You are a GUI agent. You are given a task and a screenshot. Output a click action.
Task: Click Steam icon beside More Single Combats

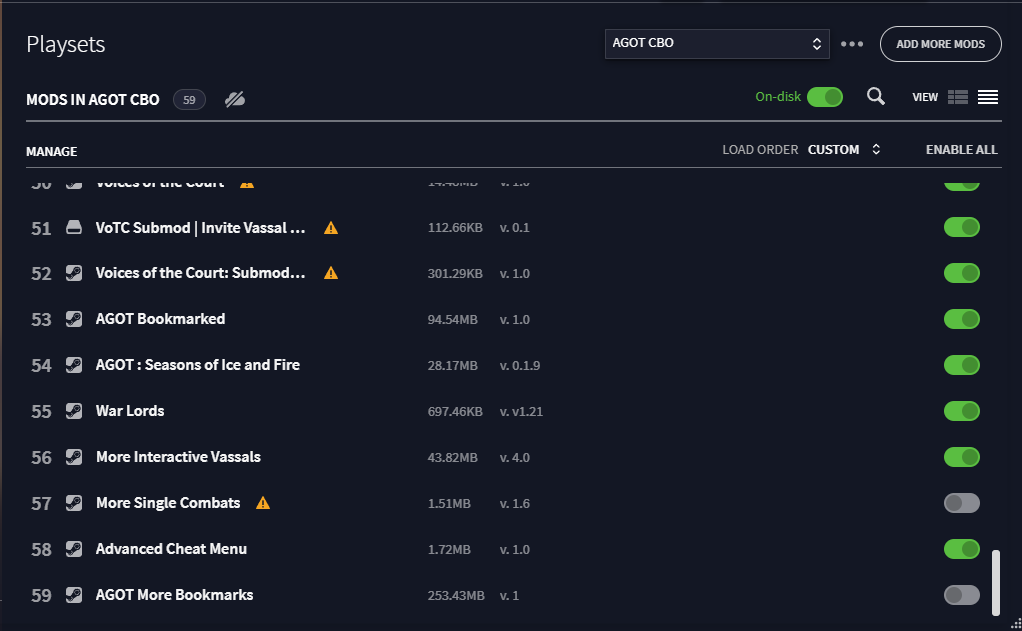[74, 503]
